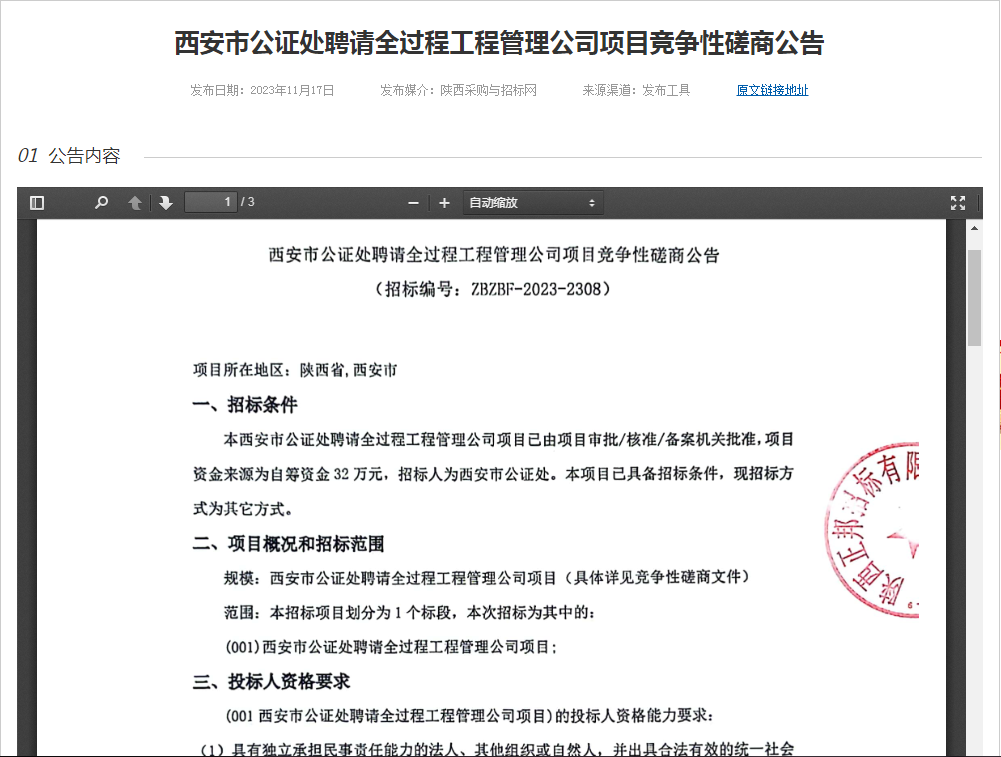Click the 一、招标条件 heading
The width and height of the screenshot is (1001, 757).
(x=245, y=405)
